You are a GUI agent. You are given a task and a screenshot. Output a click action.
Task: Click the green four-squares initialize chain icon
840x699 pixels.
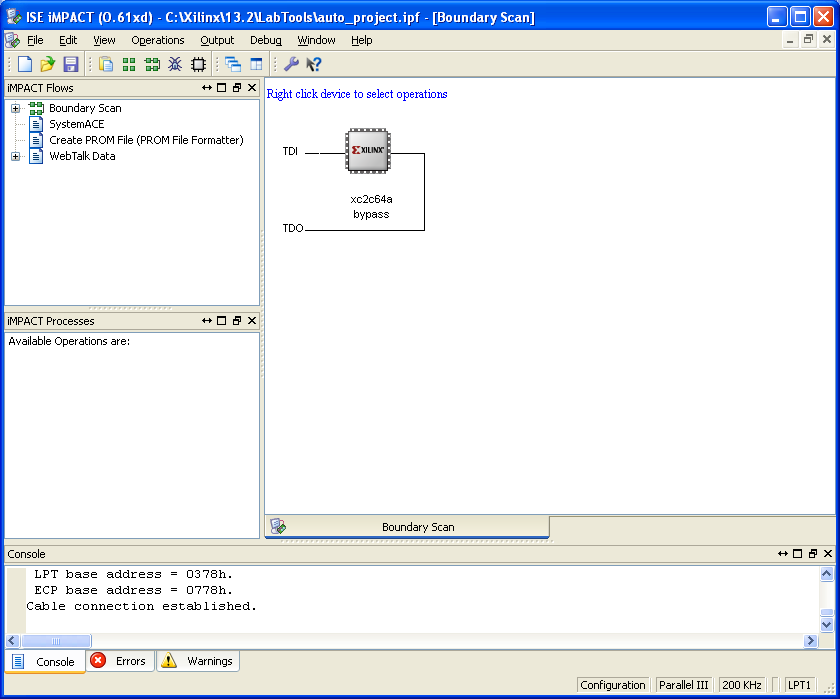click(129, 64)
